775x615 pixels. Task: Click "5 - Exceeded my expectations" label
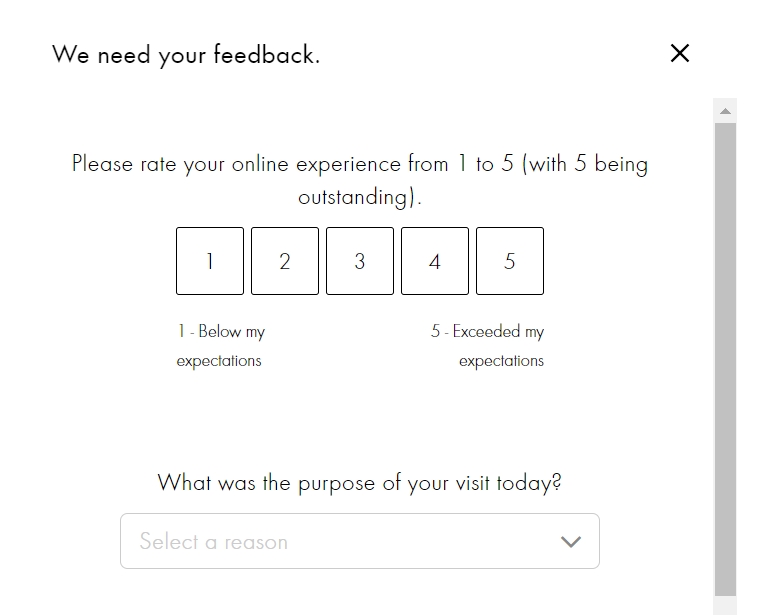(x=488, y=346)
